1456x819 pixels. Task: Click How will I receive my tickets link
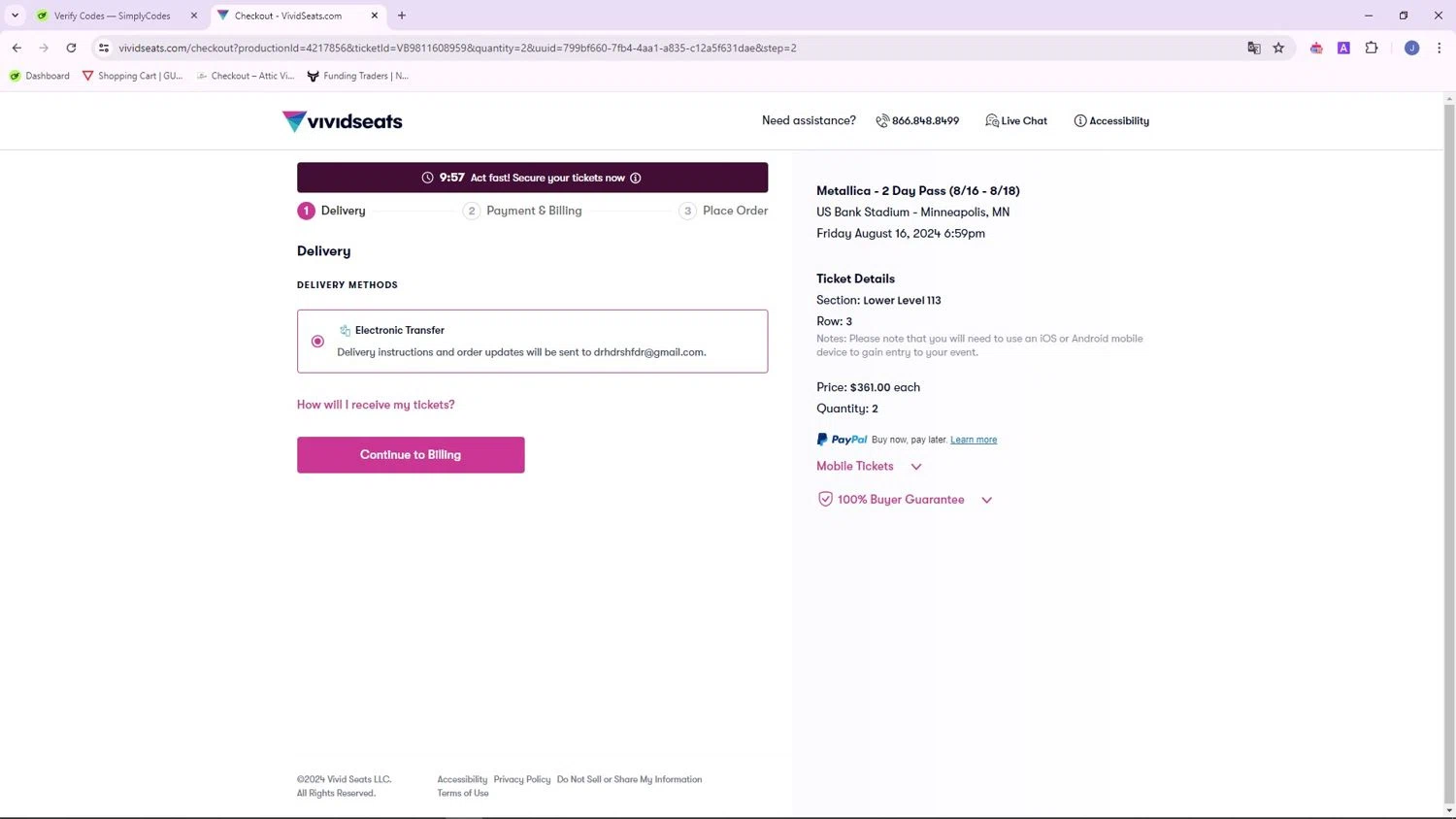pos(376,405)
